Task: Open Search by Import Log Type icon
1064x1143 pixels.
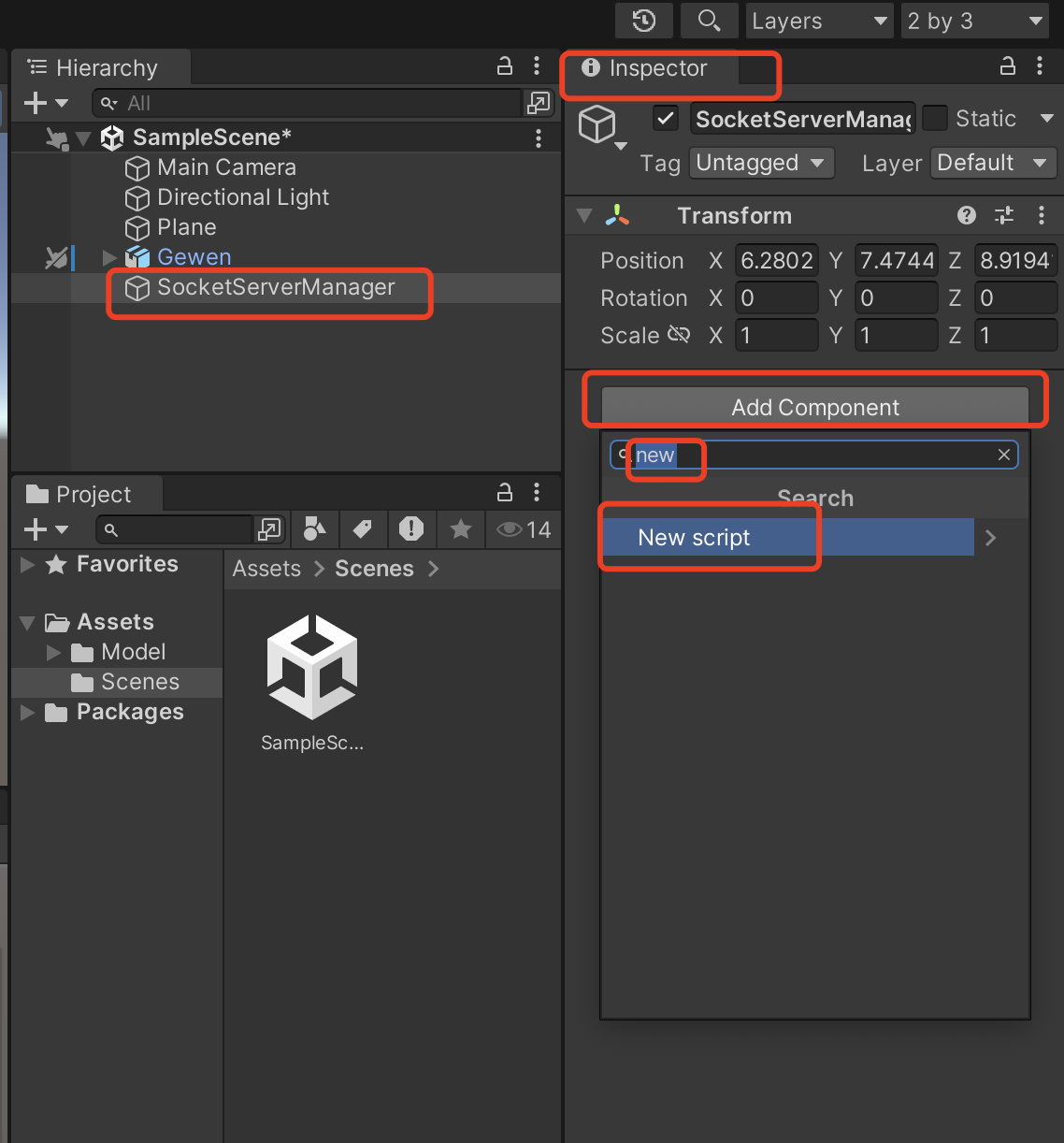Action: [411, 530]
